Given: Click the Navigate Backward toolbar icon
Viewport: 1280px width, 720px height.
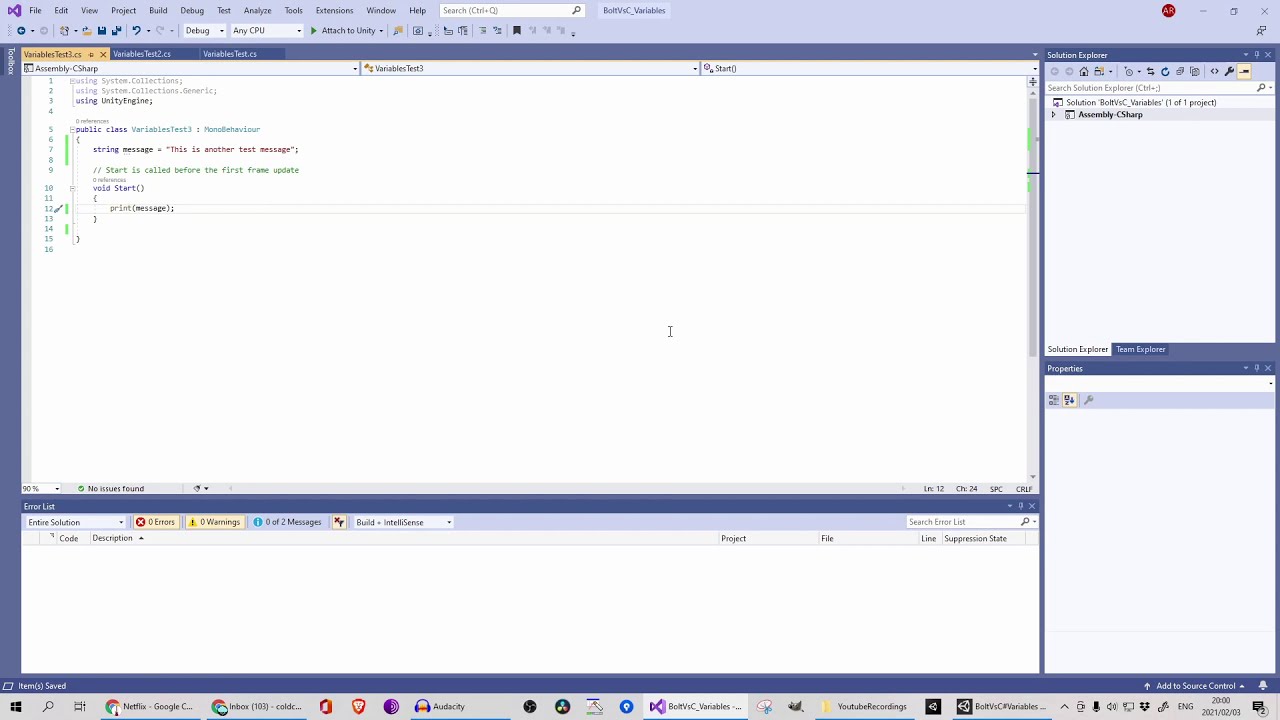Looking at the screenshot, I should coord(21,31).
